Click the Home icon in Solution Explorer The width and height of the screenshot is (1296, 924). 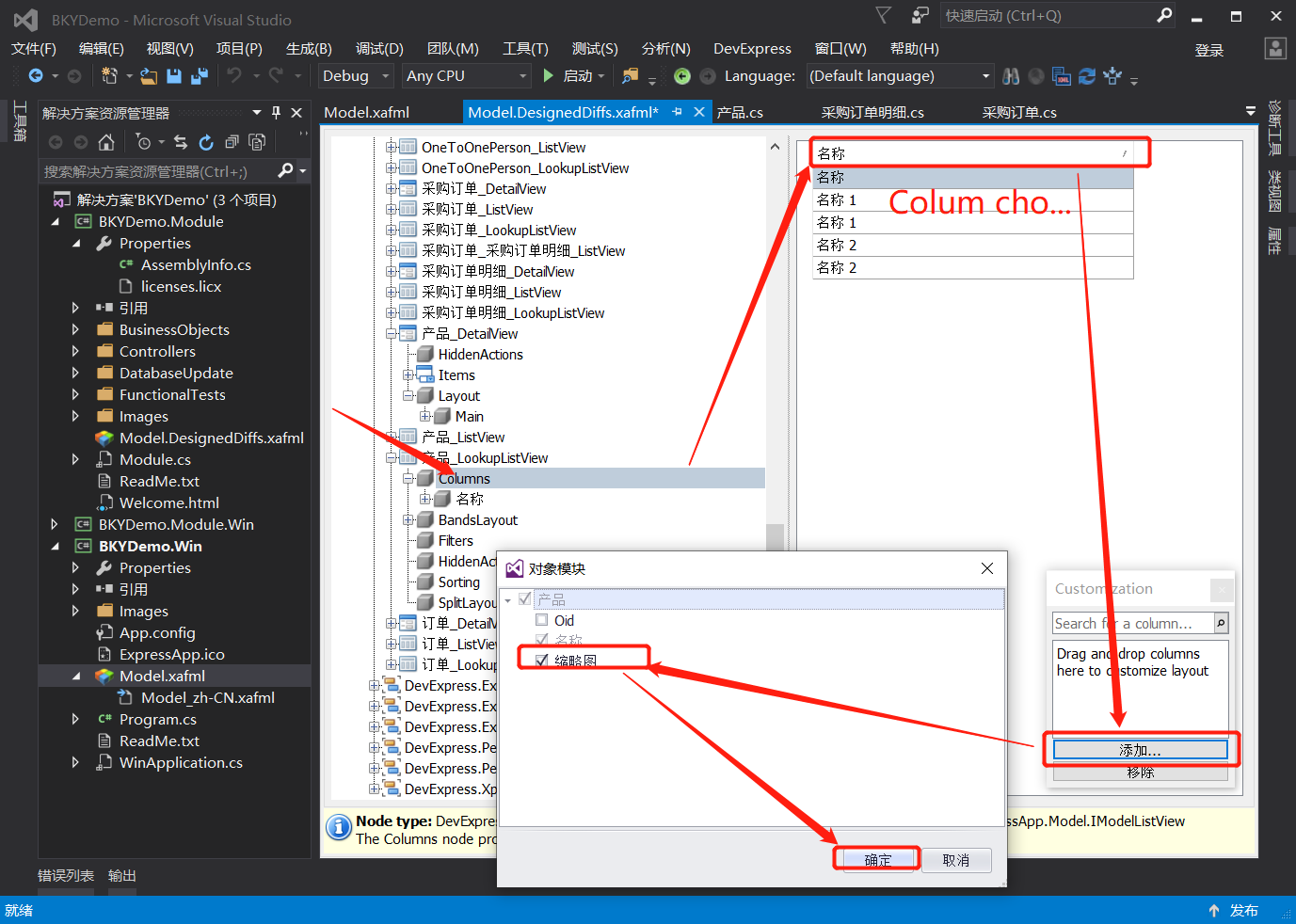pos(106,142)
